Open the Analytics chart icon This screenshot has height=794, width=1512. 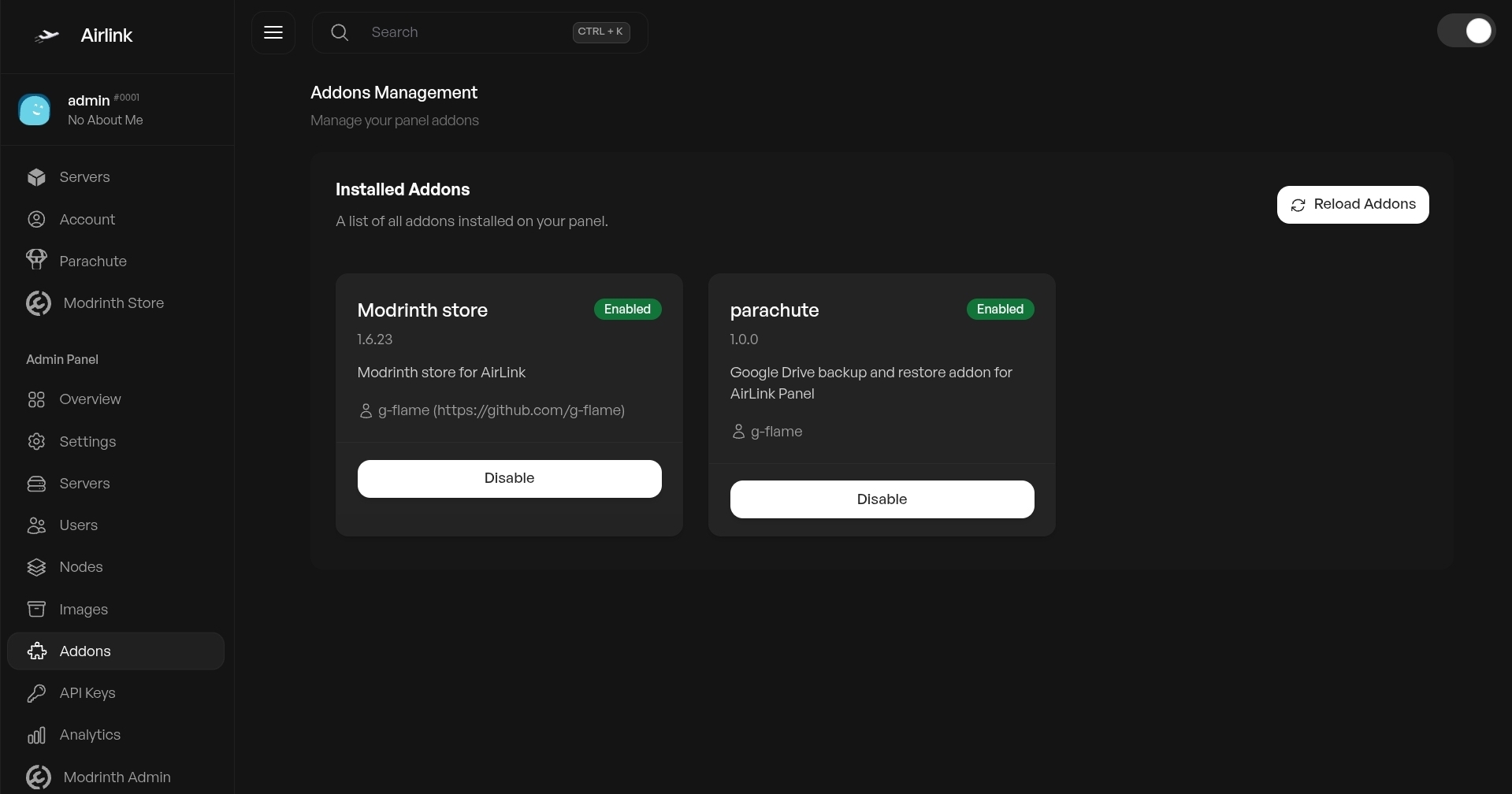click(36, 735)
